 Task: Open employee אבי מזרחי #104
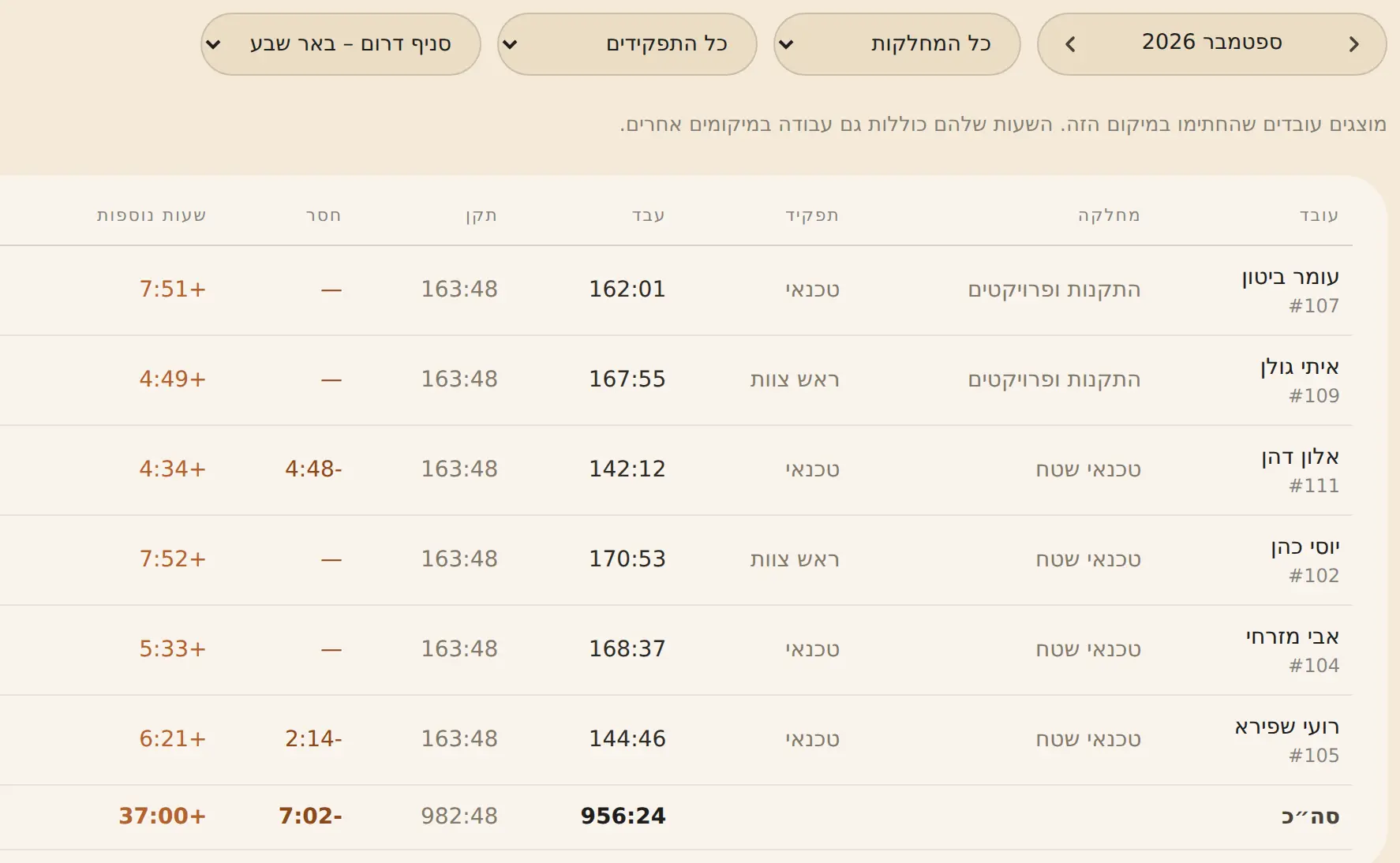pos(1293,650)
